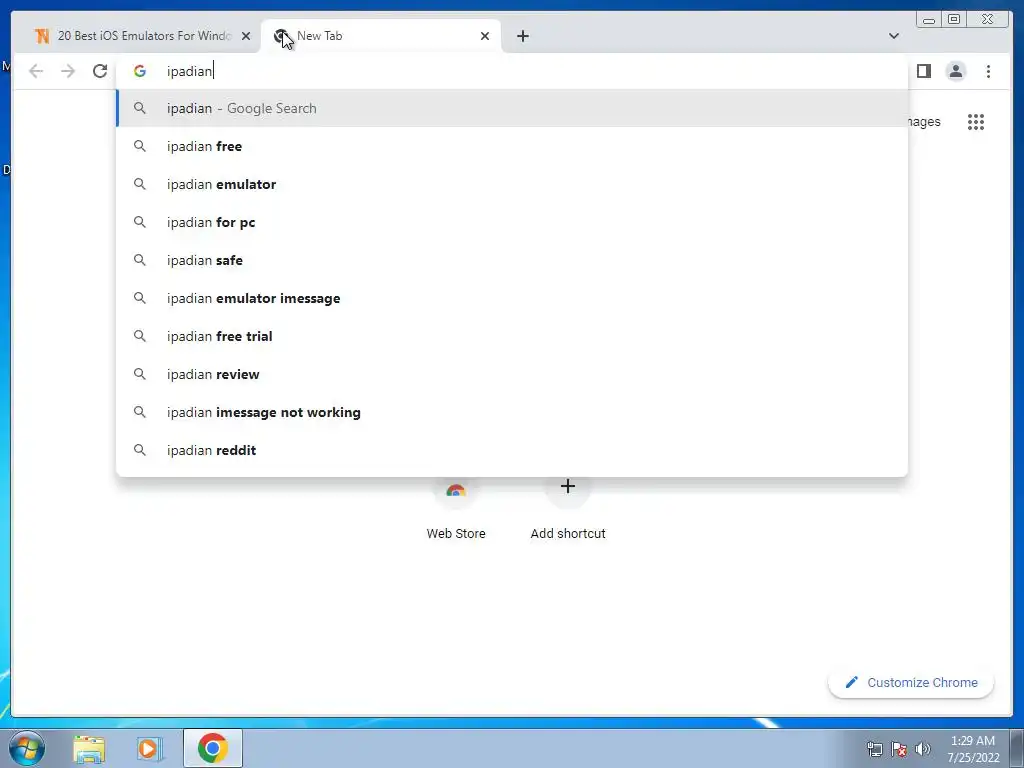Open the Action Center flag tray icon
The image size is (1024, 768).
click(x=899, y=749)
